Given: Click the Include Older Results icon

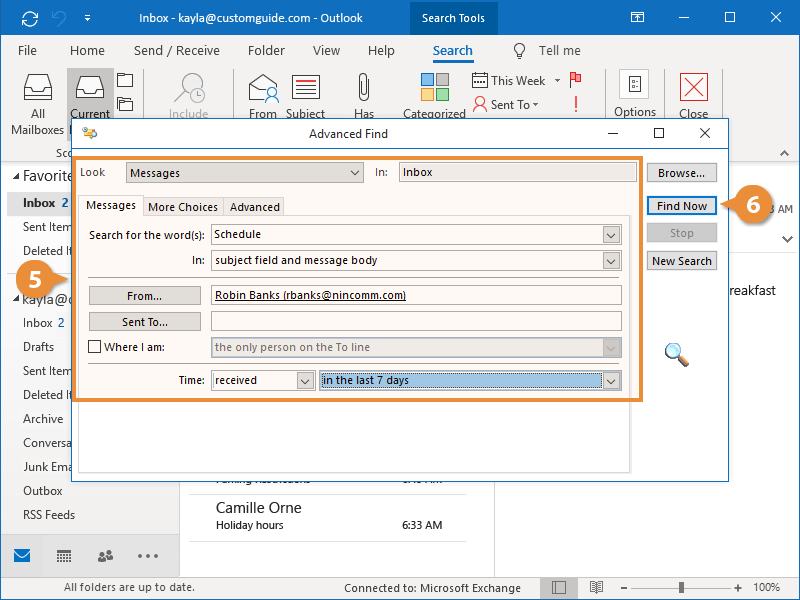Looking at the screenshot, I should coord(189,88).
